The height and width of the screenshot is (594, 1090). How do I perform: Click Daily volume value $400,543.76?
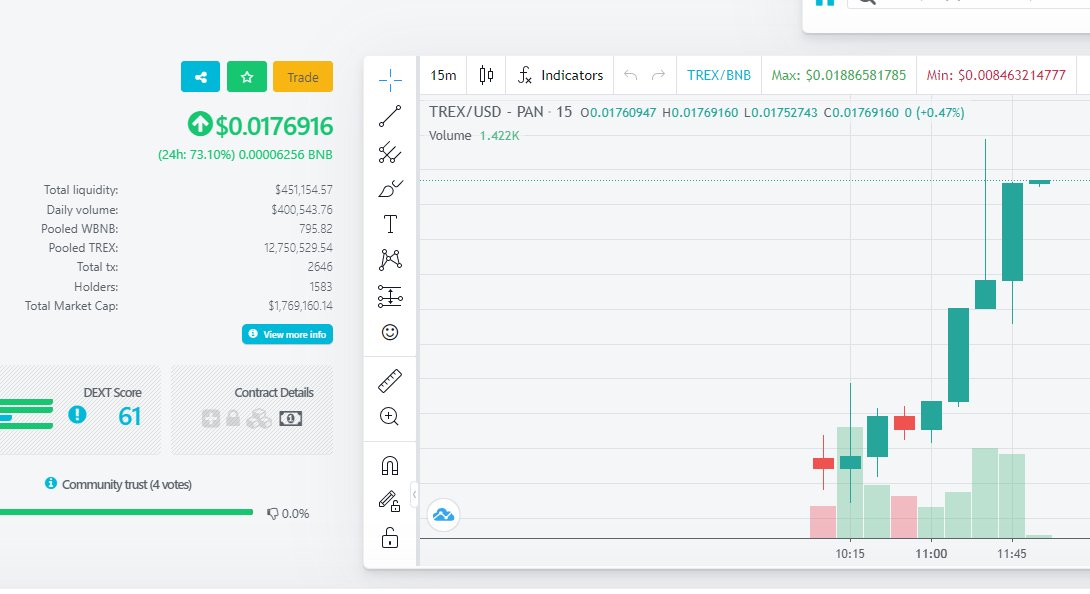coord(302,209)
